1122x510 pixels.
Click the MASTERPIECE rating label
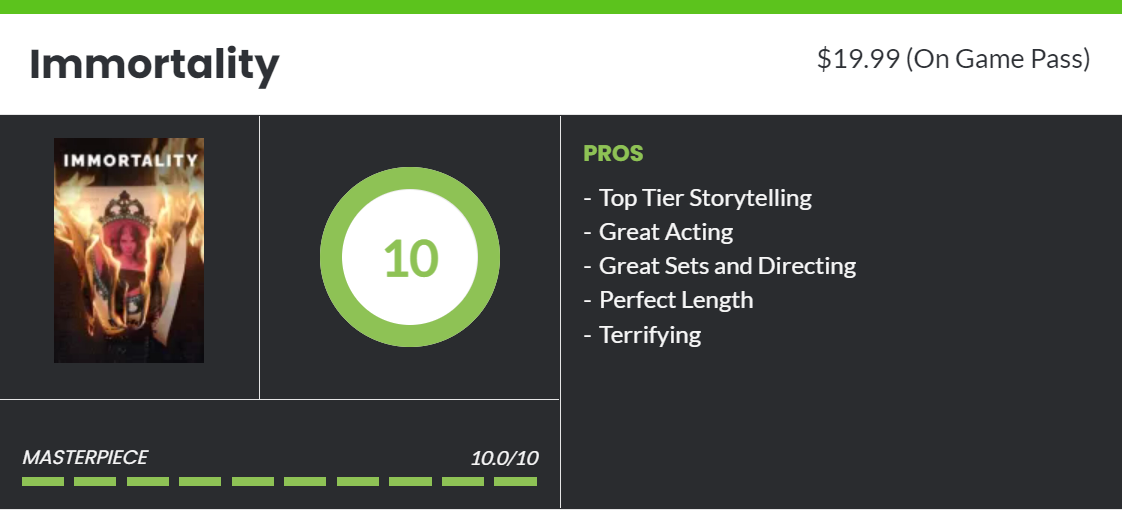coord(85,458)
